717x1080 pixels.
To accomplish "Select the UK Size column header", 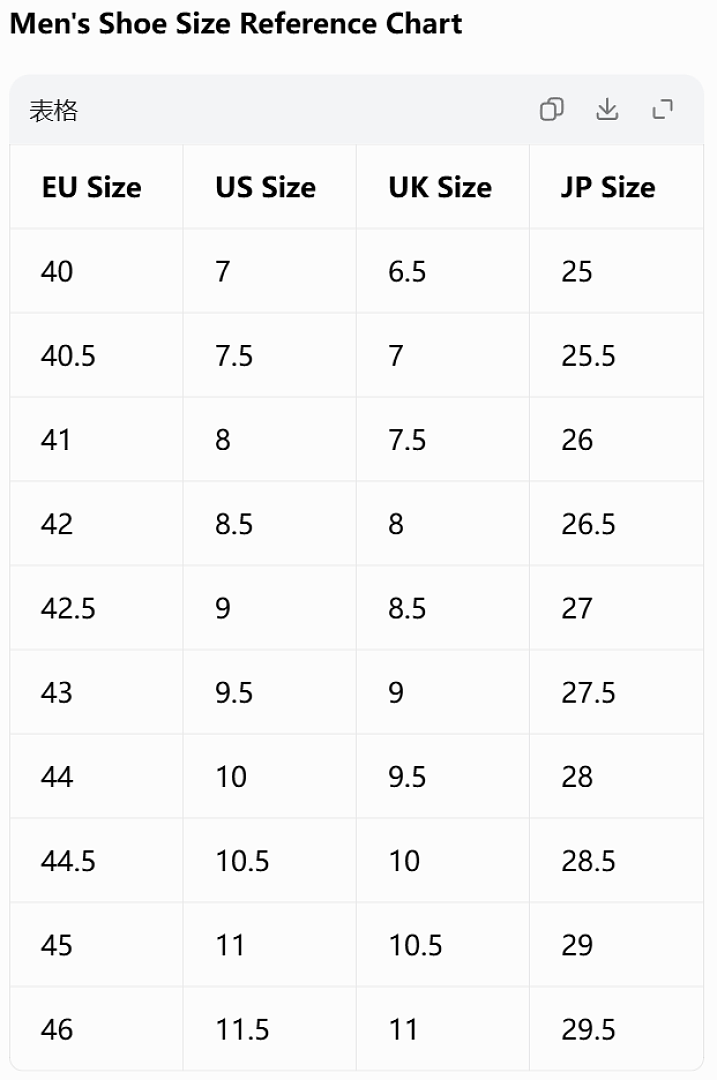I will 440,187.
